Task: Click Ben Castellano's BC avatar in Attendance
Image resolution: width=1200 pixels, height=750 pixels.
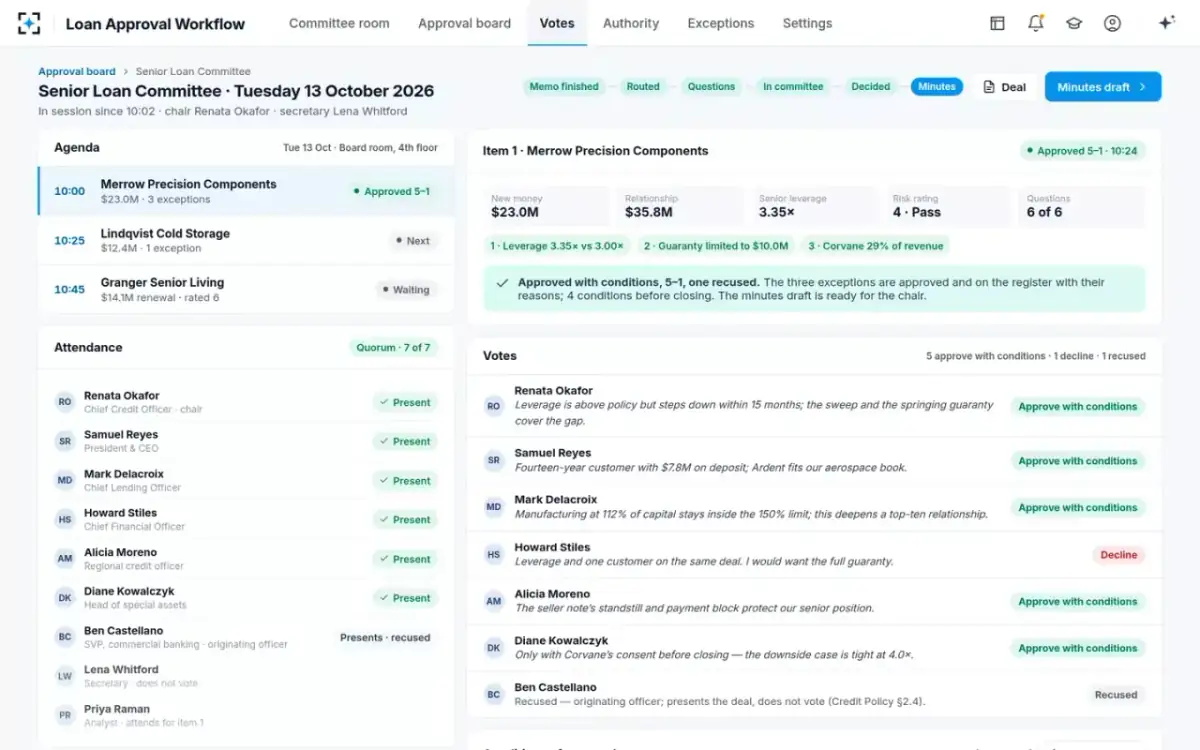Action: (x=65, y=637)
